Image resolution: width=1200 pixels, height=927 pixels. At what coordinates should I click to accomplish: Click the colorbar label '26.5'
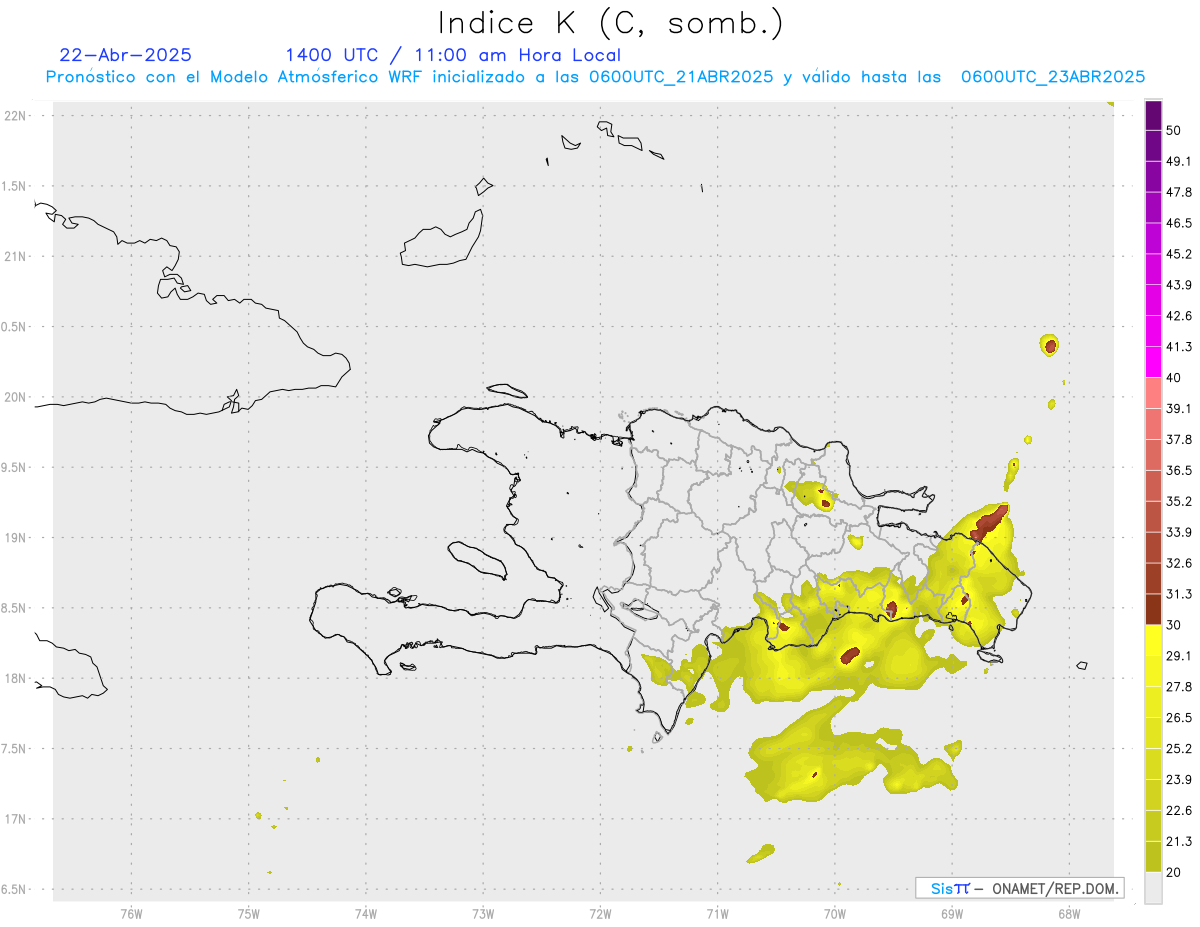(x=1179, y=718)
